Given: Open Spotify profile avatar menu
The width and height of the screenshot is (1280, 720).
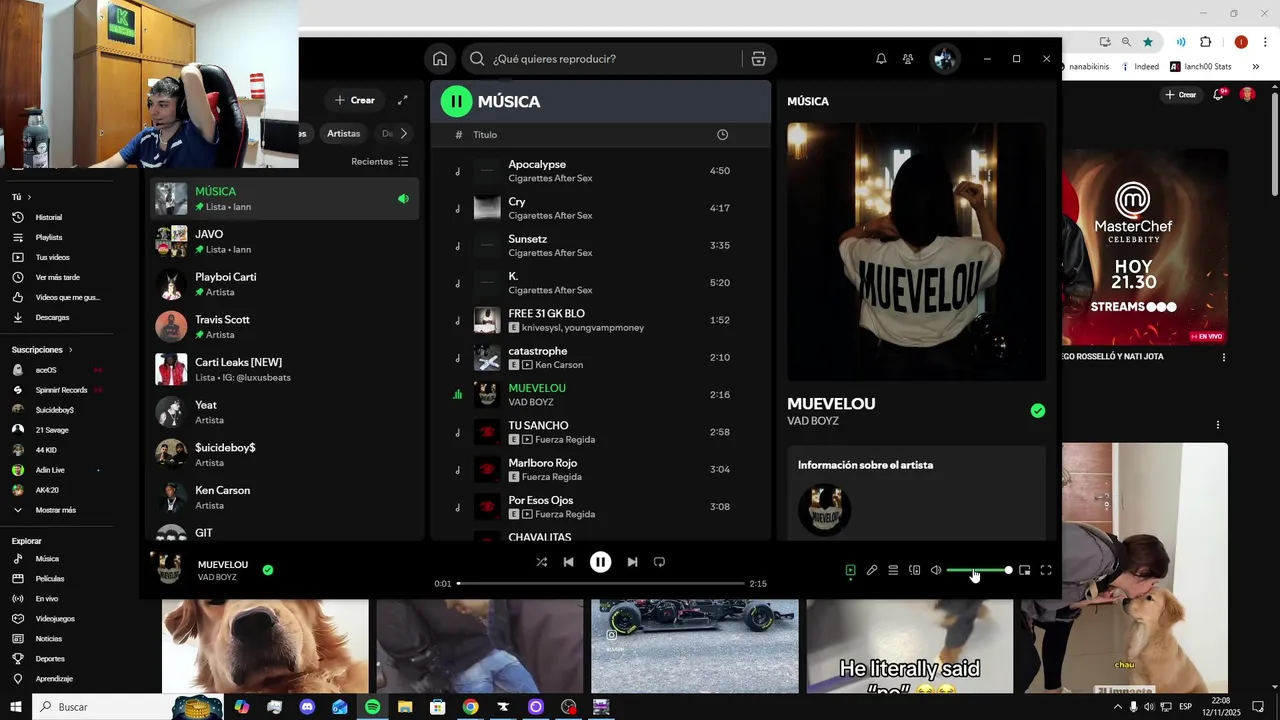Looking at the screenshot, I should coord(944,59).
